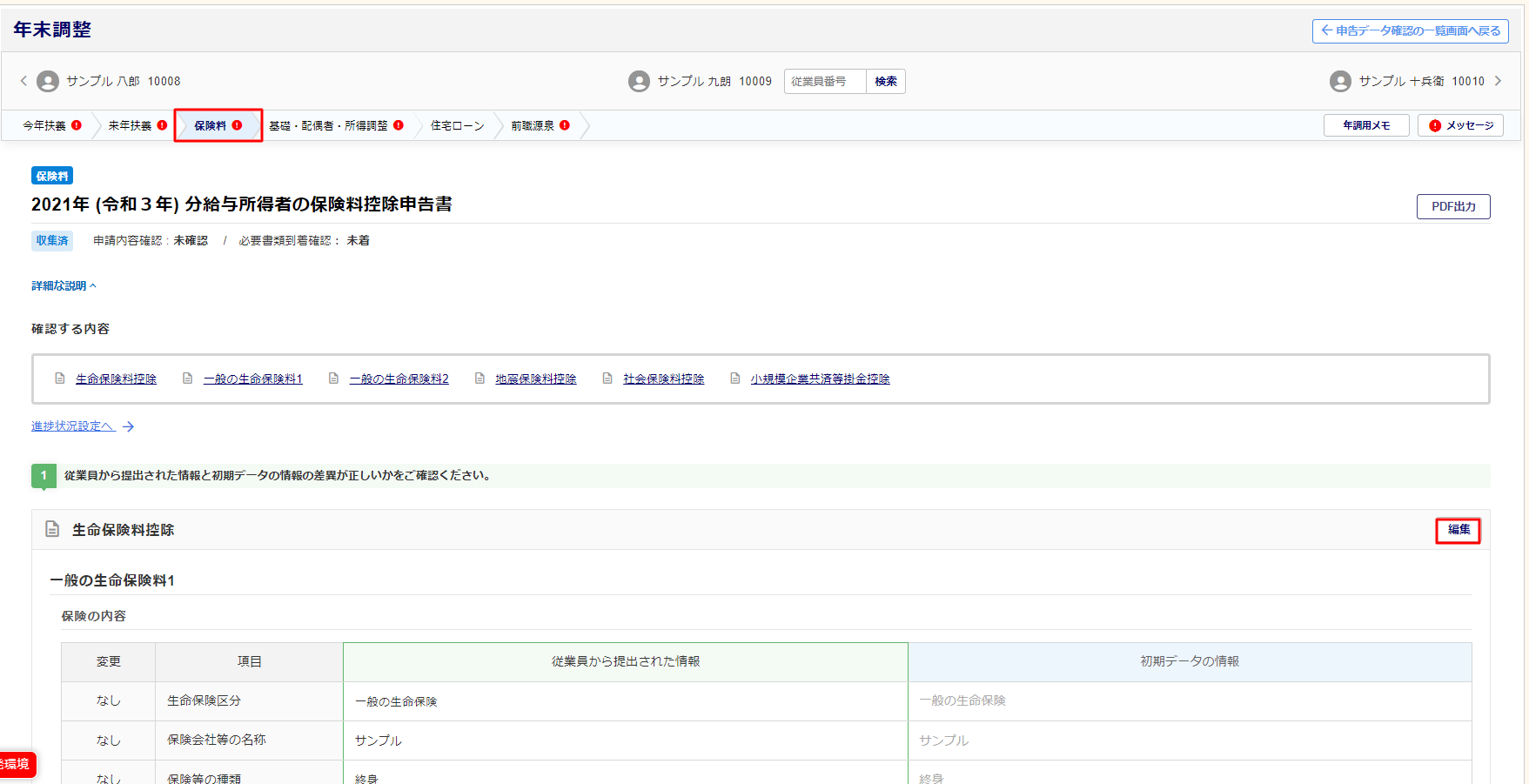The width and height of the screenshot is (1529, 784).
Task: Click avatar icon of サンプル 八郎
Action: 48,81
